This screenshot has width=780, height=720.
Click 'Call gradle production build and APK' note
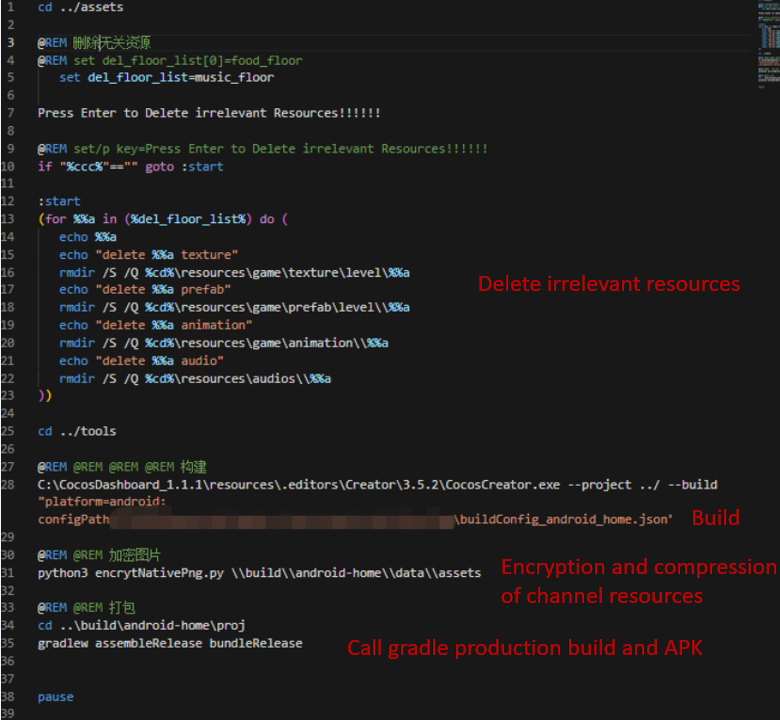point(524,649)
